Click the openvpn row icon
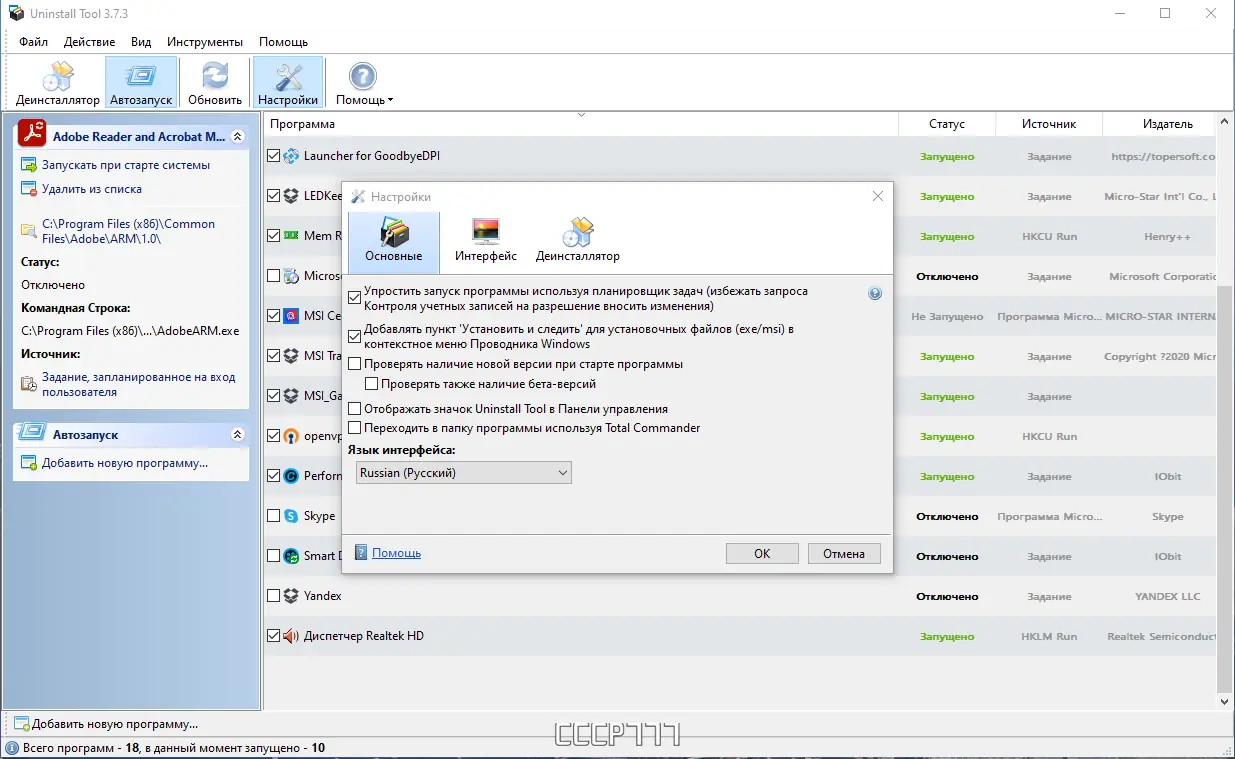The width and height of the screenshot is (1235, 759). coord(291,436)
